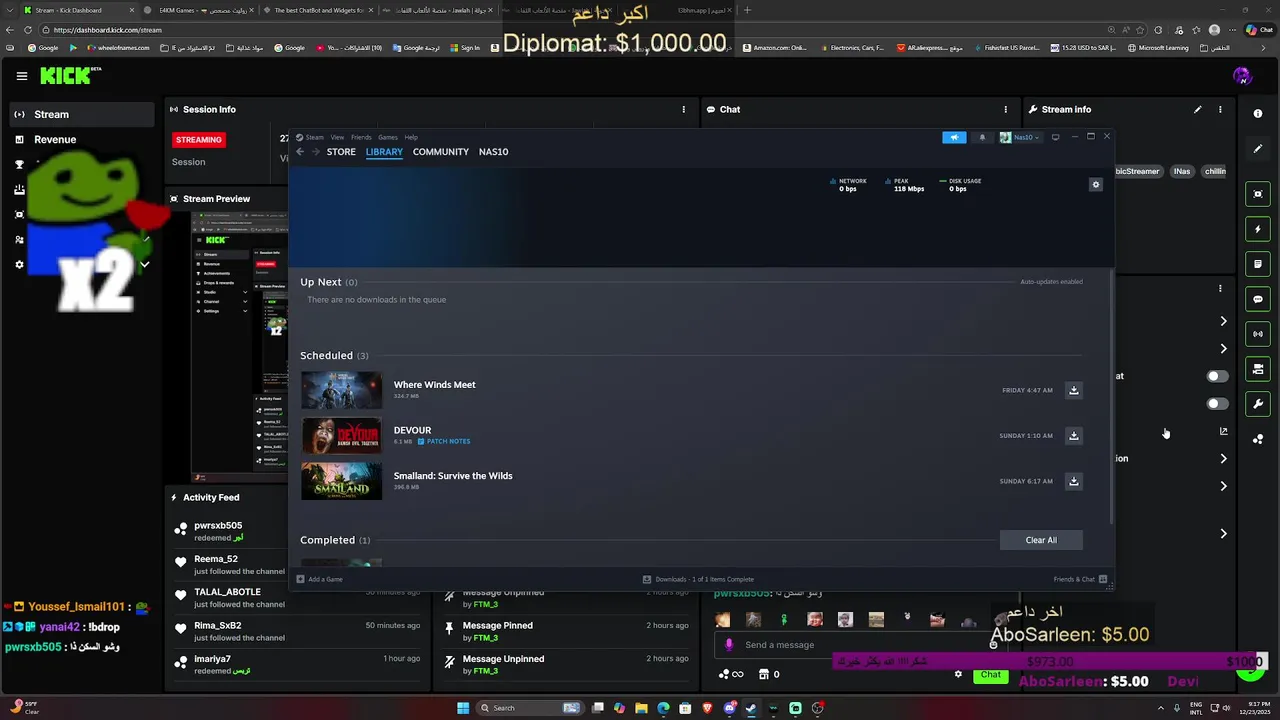Open the Windows Start menu

463,708
